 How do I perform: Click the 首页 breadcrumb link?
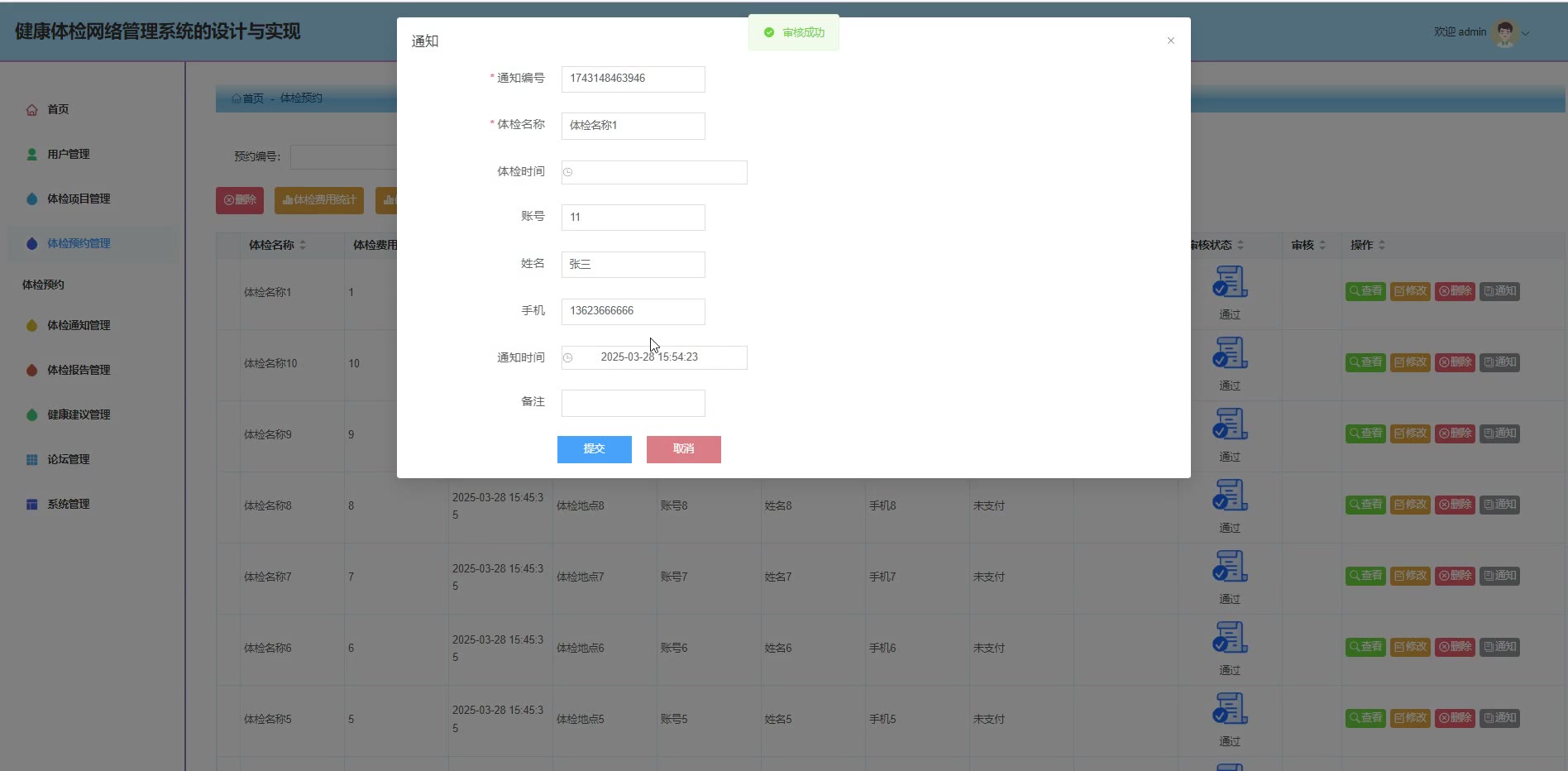point(248,98)
